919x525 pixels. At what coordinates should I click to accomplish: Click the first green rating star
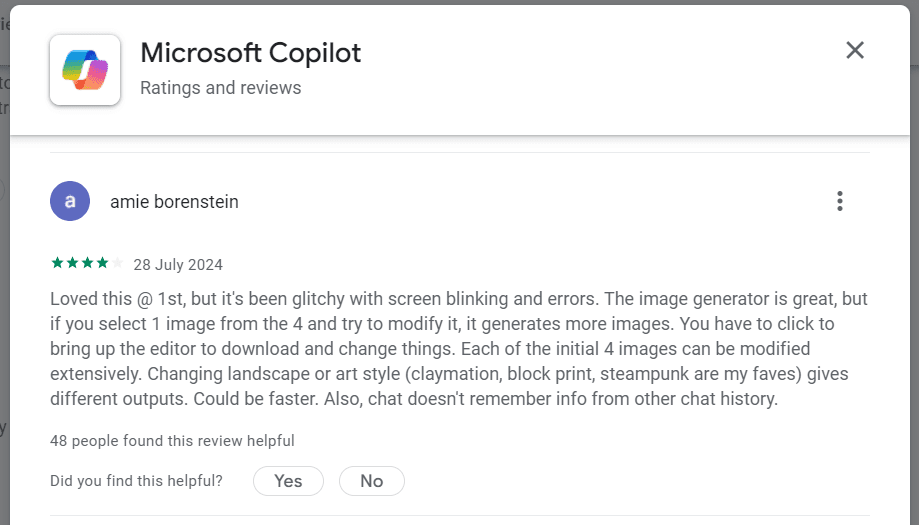click(x=57, y=264)
